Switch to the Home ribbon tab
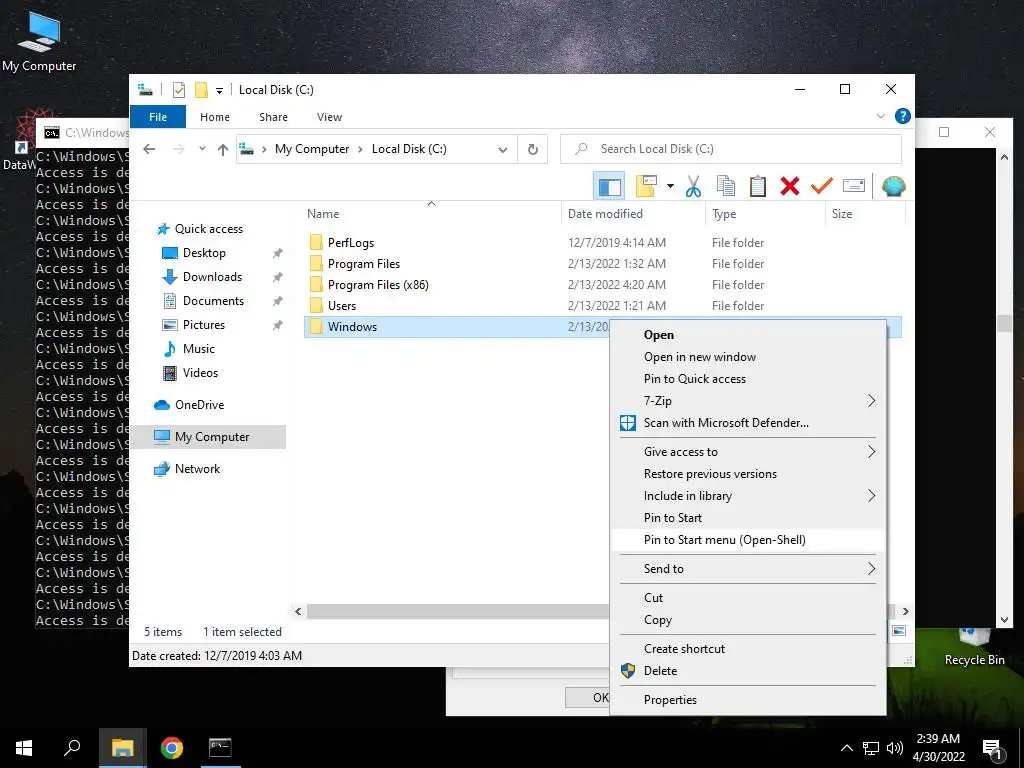The height and width of the screenshot is (768, 1024). 215,117
